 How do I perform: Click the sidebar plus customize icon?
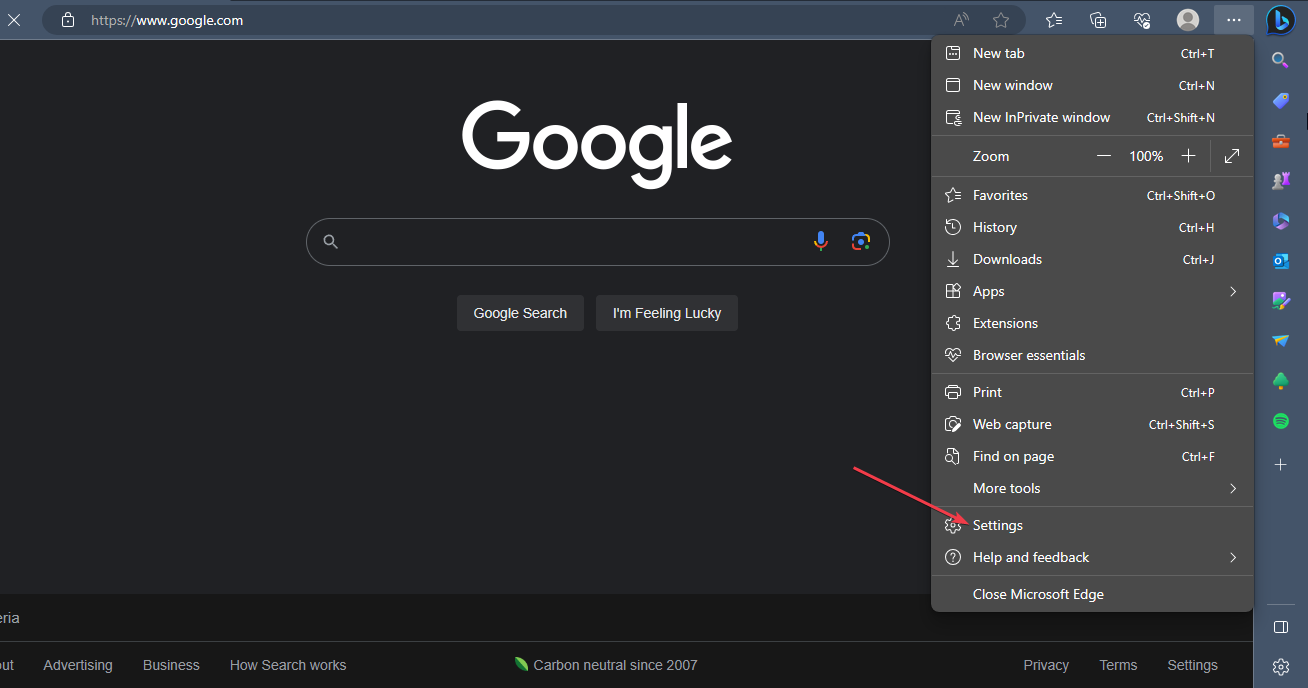(1280, 465)
